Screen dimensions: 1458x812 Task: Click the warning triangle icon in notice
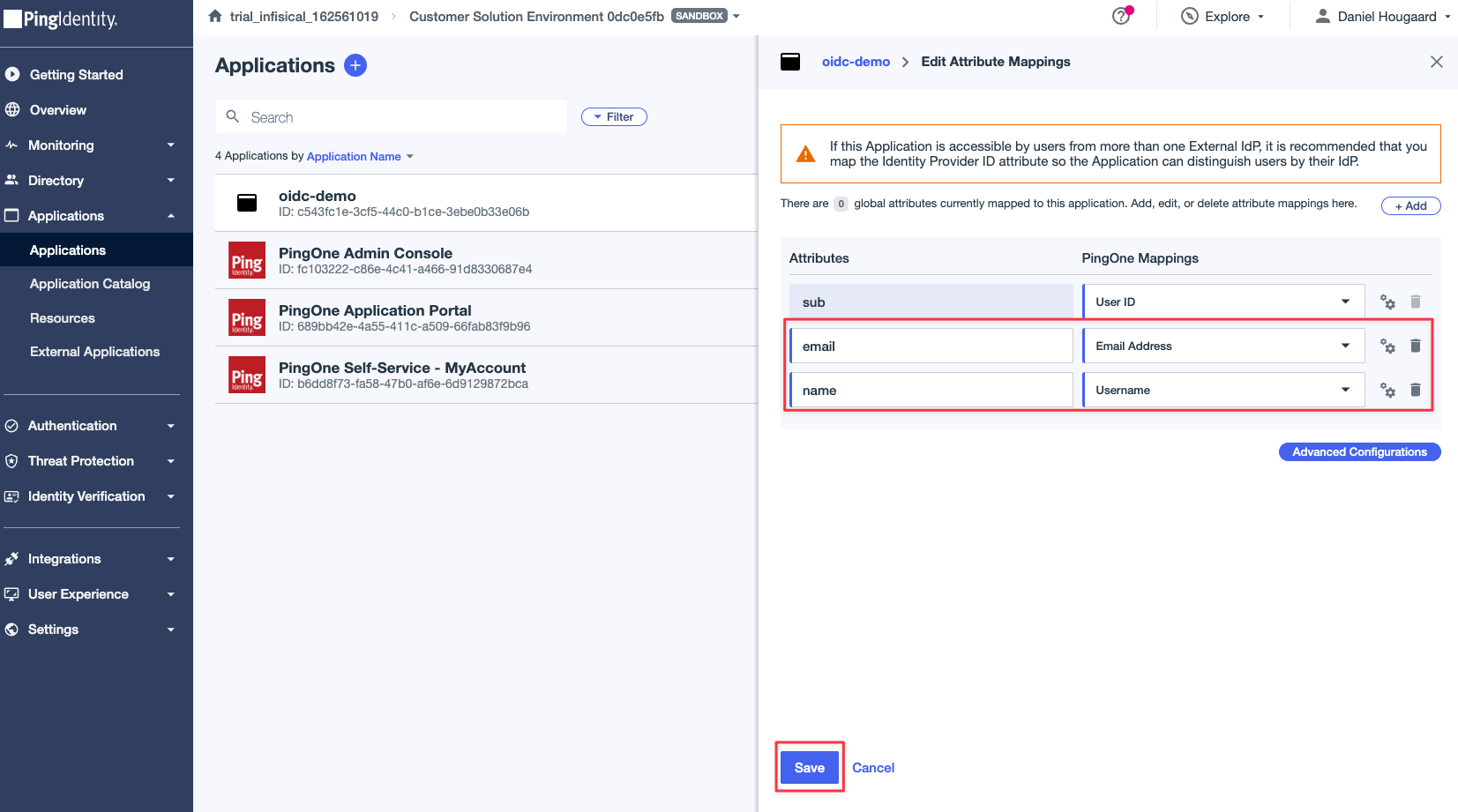click(806, 153)
